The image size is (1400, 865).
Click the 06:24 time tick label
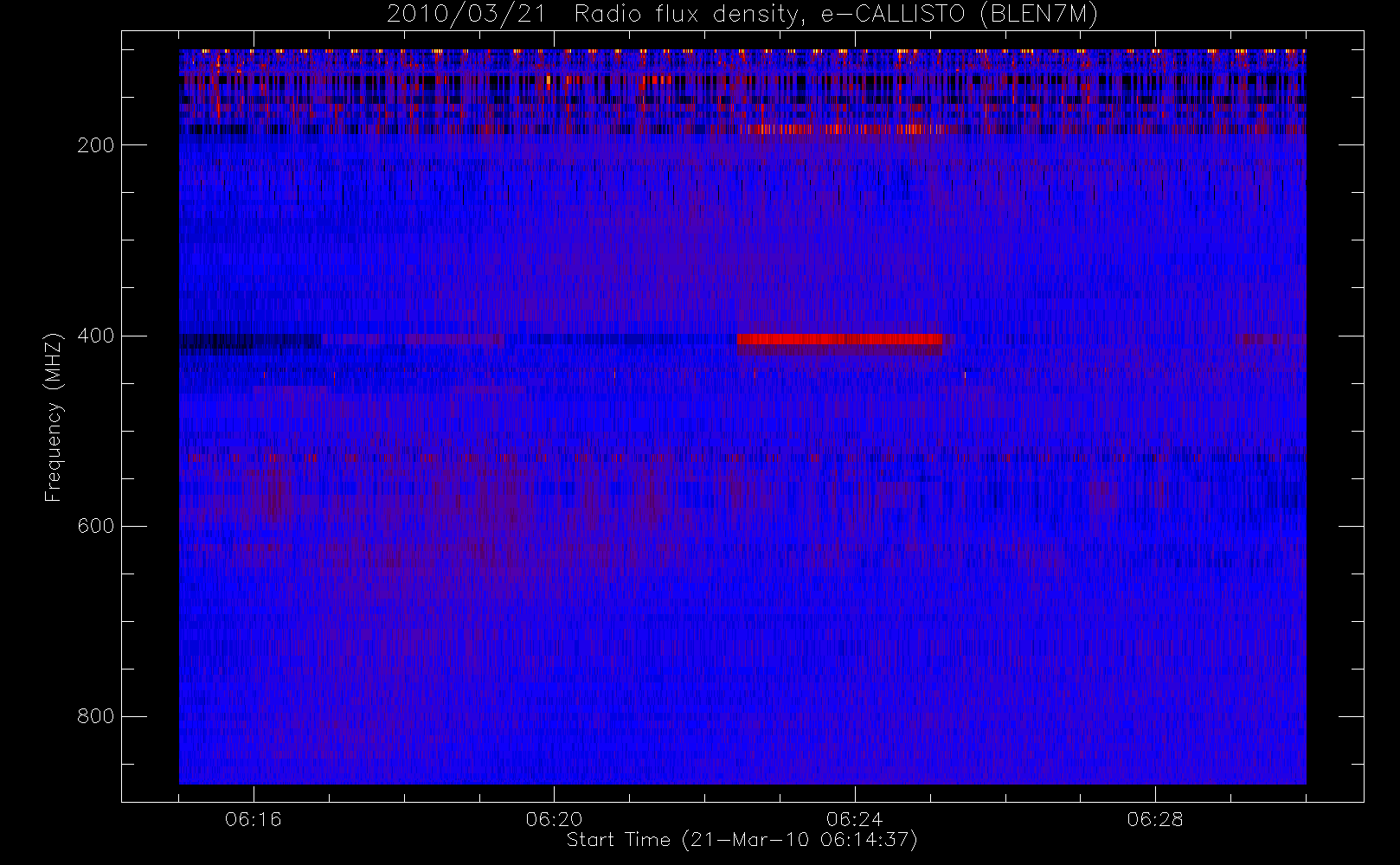pyautogui.click(x=854, y=819)
